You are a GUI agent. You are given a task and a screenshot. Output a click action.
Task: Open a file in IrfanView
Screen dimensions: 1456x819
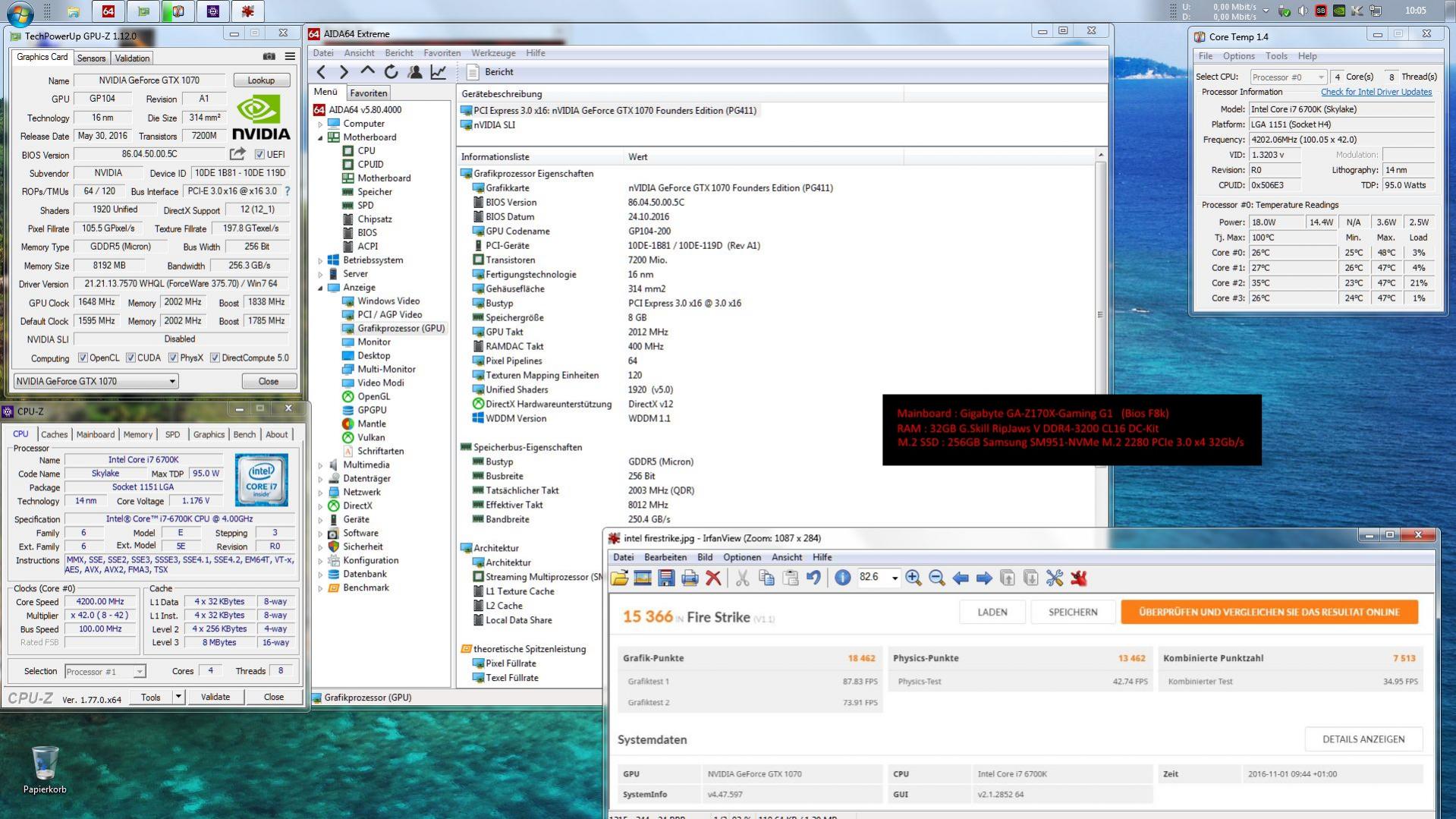coord(619,578)
